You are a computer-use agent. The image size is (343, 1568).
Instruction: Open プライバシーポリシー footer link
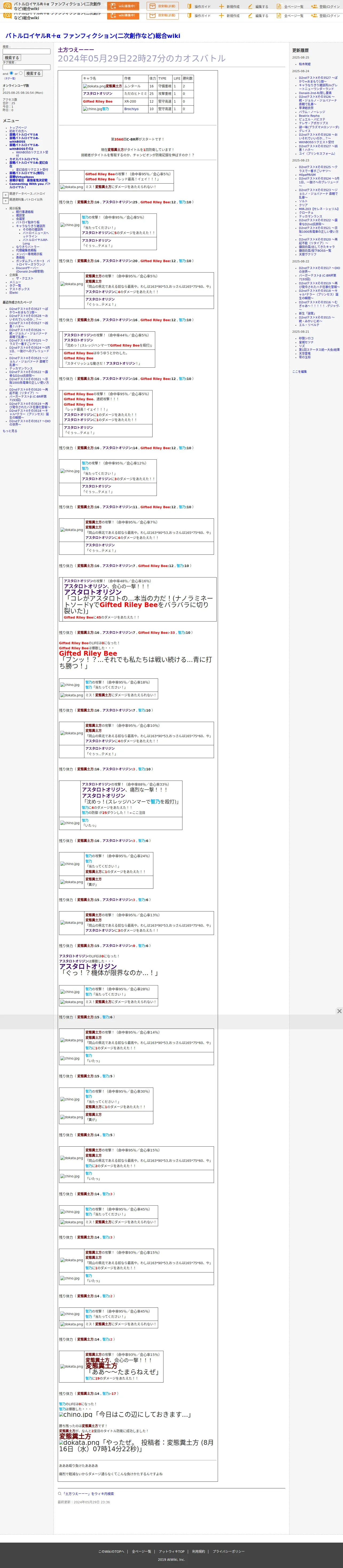(229, 1551)
